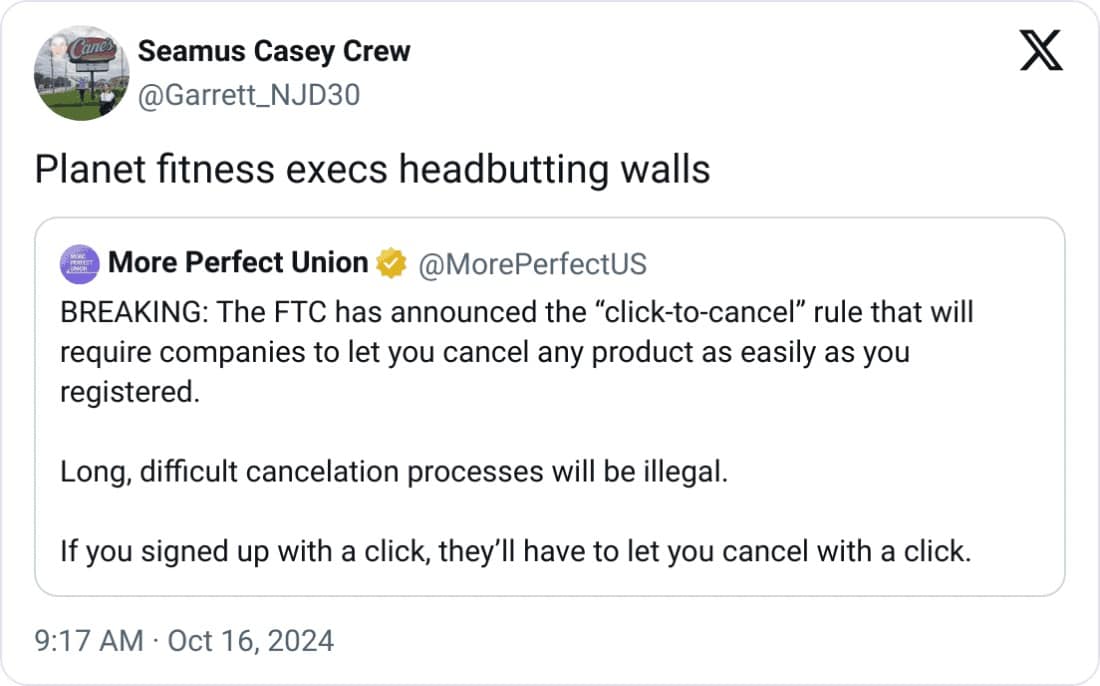Click the "Planet fitness execs headbutting walls" text
1100x686 pixels.
coord(372,170)
